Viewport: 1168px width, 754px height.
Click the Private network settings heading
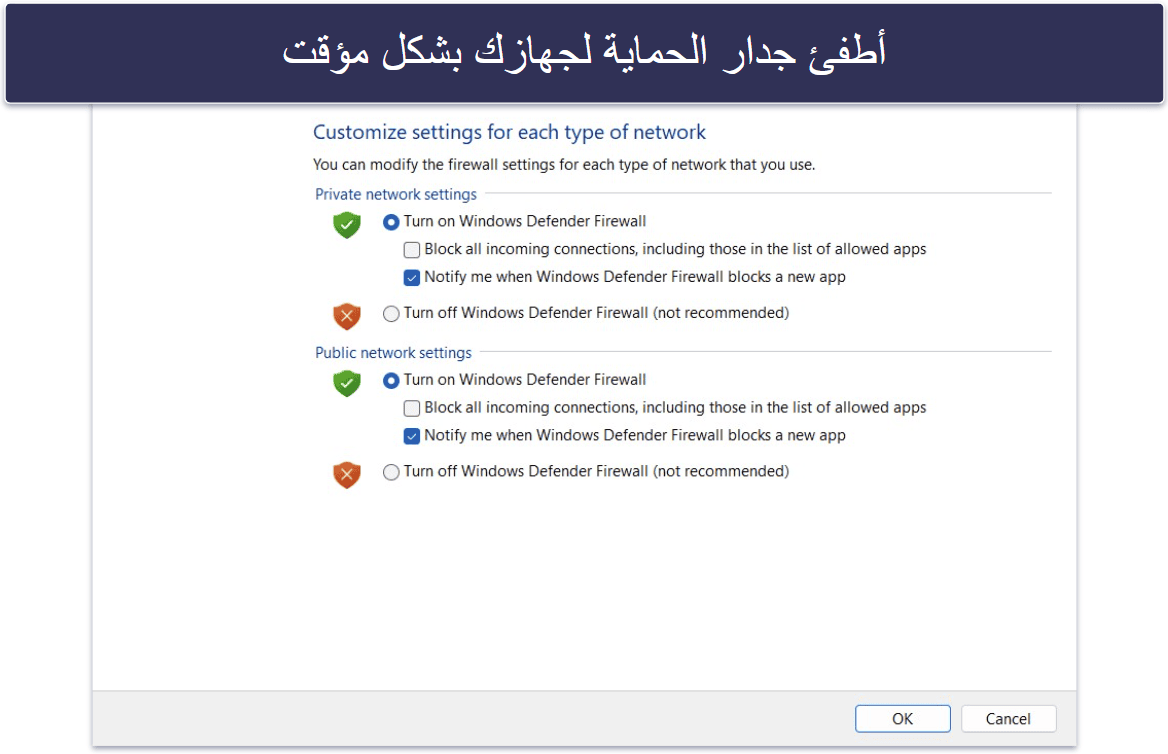tap(396, 194)
